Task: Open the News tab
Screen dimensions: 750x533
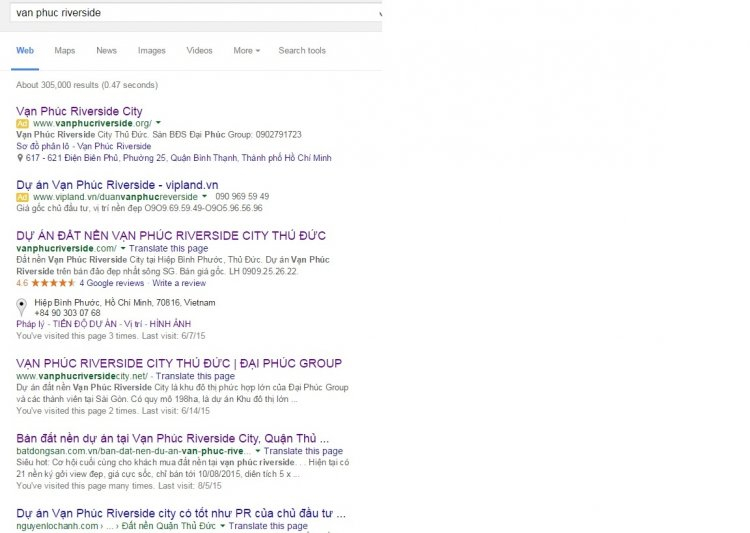Action: [106, 50]
